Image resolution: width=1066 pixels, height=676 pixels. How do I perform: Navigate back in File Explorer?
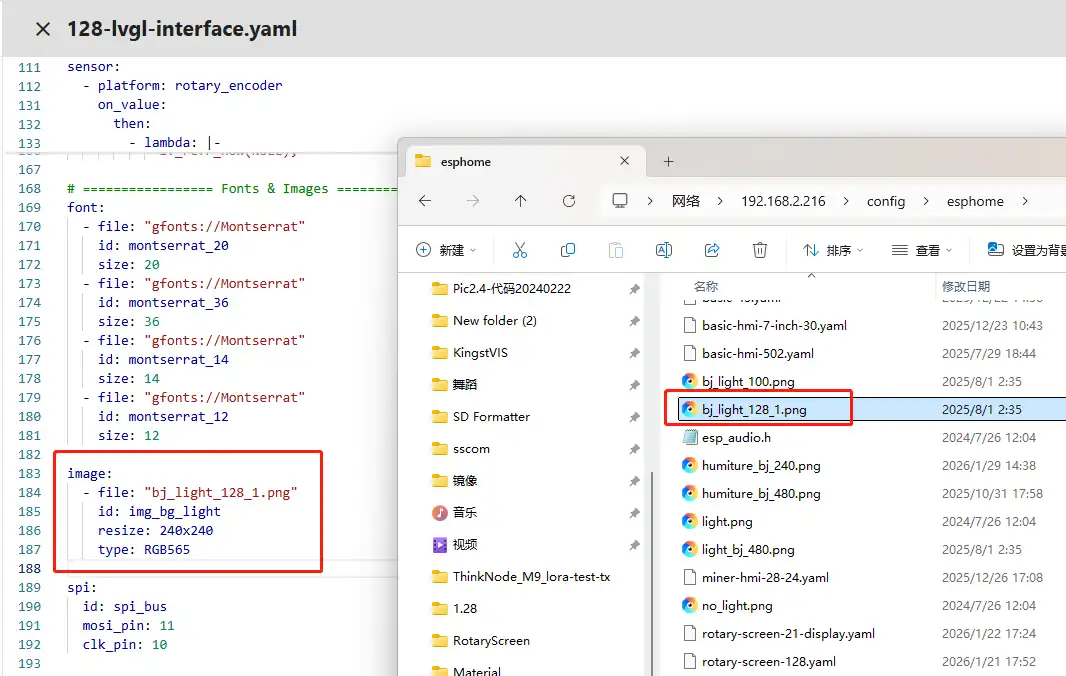tap(425, 201)
